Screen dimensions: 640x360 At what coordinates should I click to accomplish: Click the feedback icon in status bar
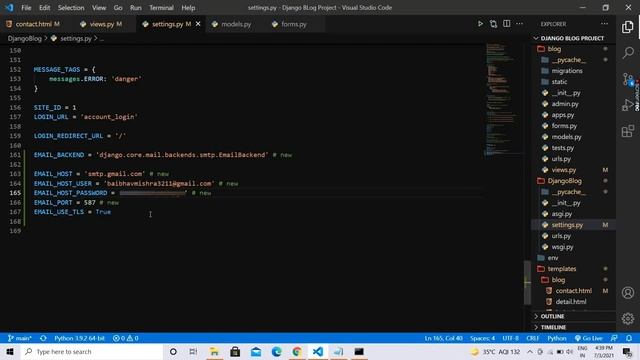[x=614, y=338]
